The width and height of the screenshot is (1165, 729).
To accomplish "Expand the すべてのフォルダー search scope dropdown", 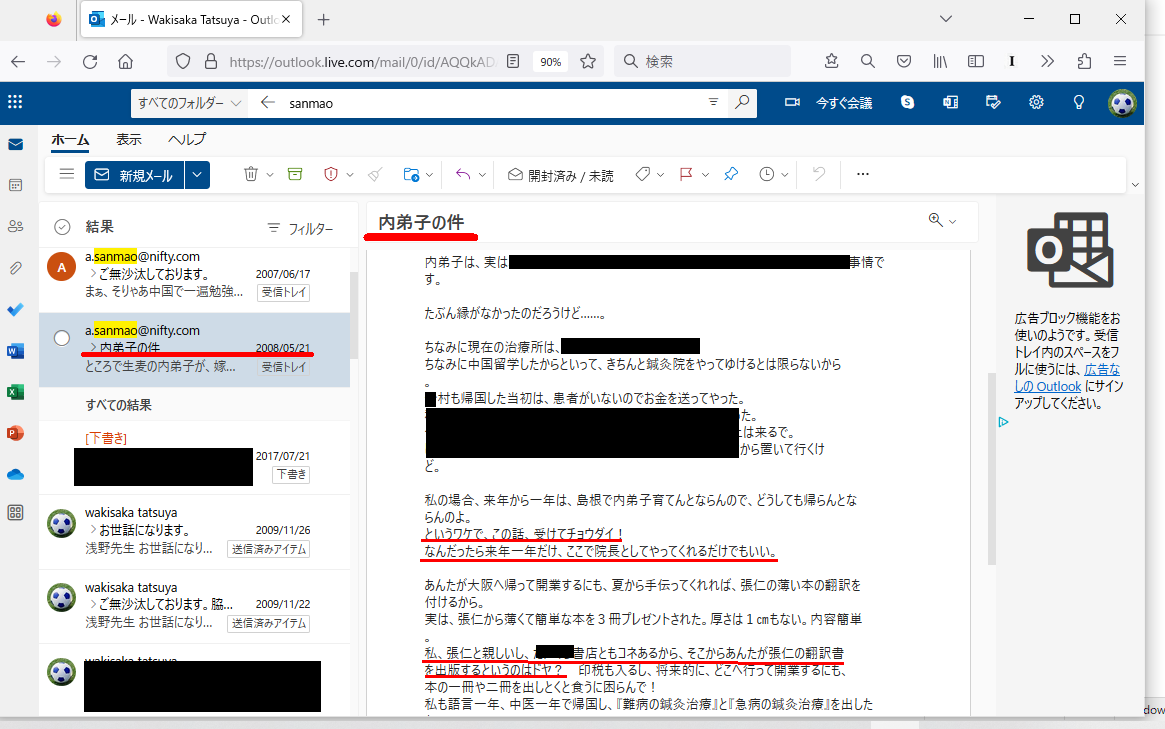I will point(190,103).
